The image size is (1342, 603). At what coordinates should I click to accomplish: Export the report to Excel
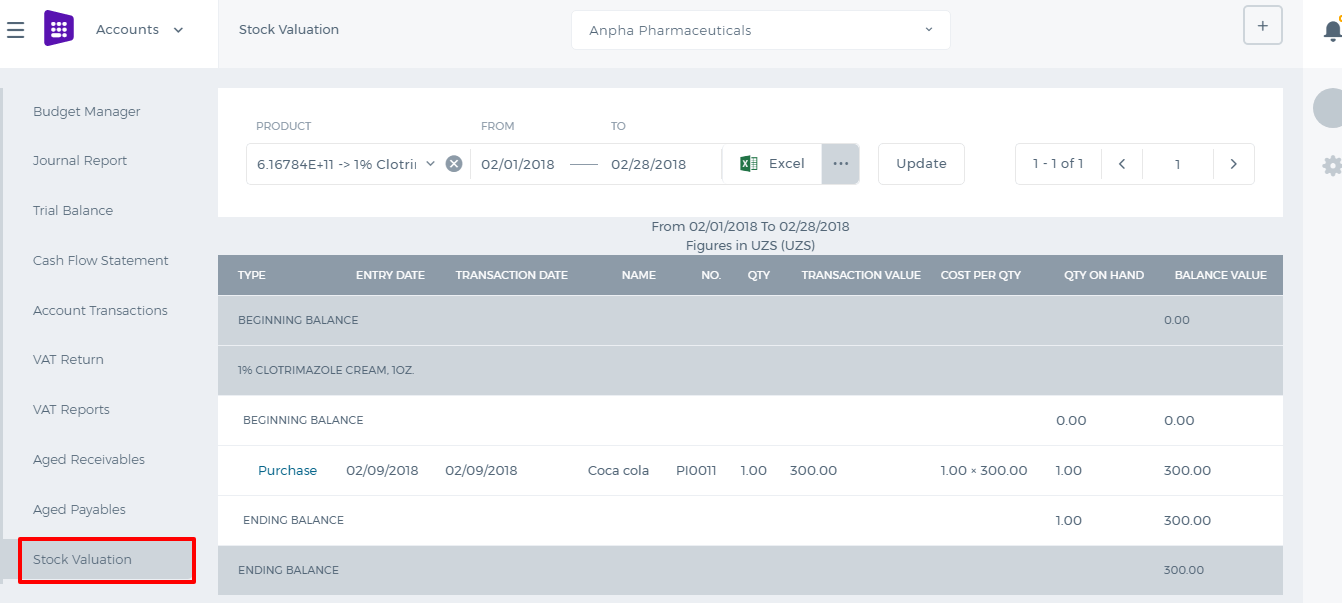point(772,164)
